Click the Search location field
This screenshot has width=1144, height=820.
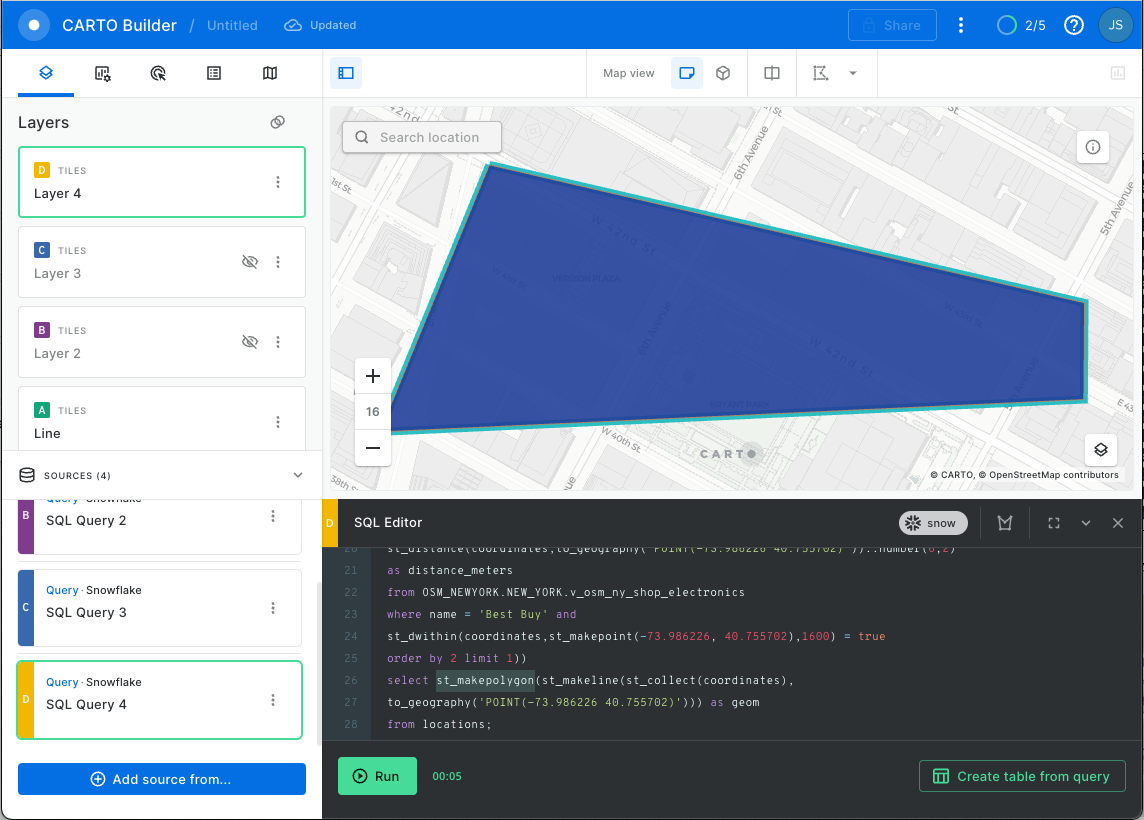429,137
